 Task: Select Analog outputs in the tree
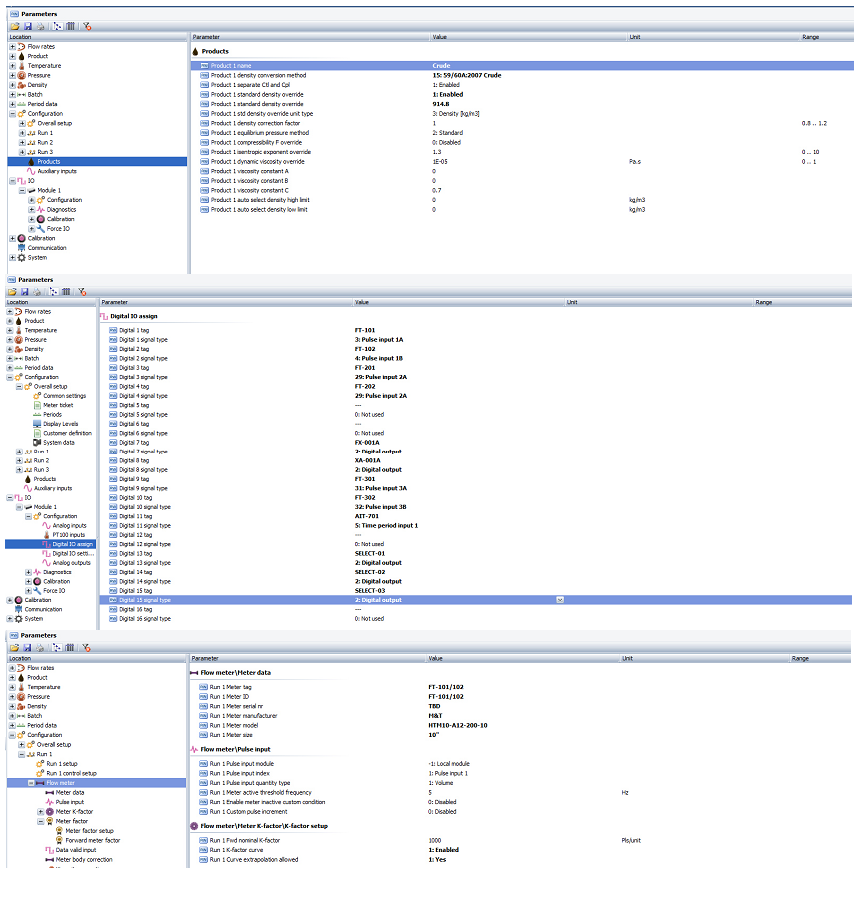(x=71, y=563)
